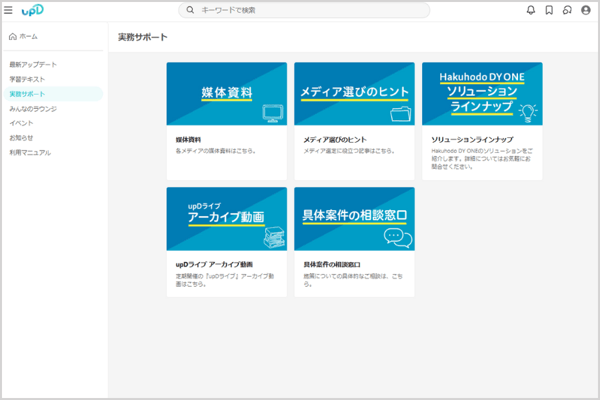
Task: Open the user account avatar icon
Action: point(585,10)
